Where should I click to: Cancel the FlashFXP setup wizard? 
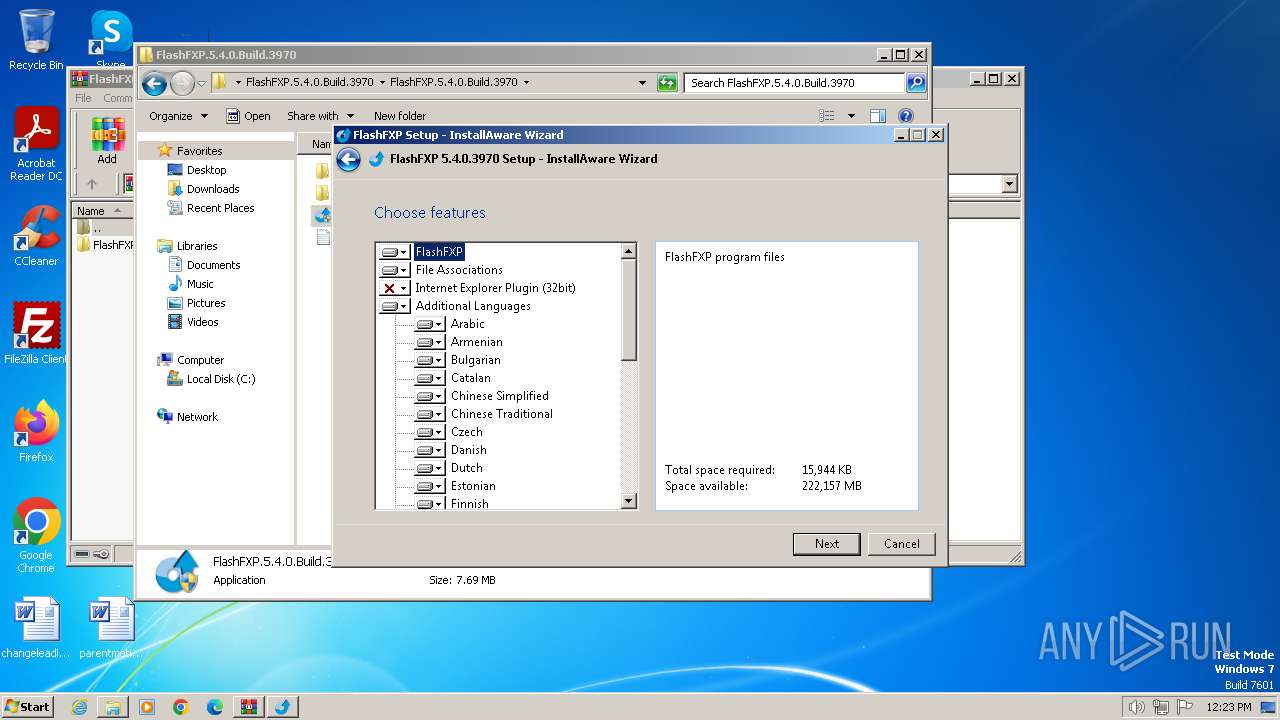pyautogui.click(x=901, y=544)
